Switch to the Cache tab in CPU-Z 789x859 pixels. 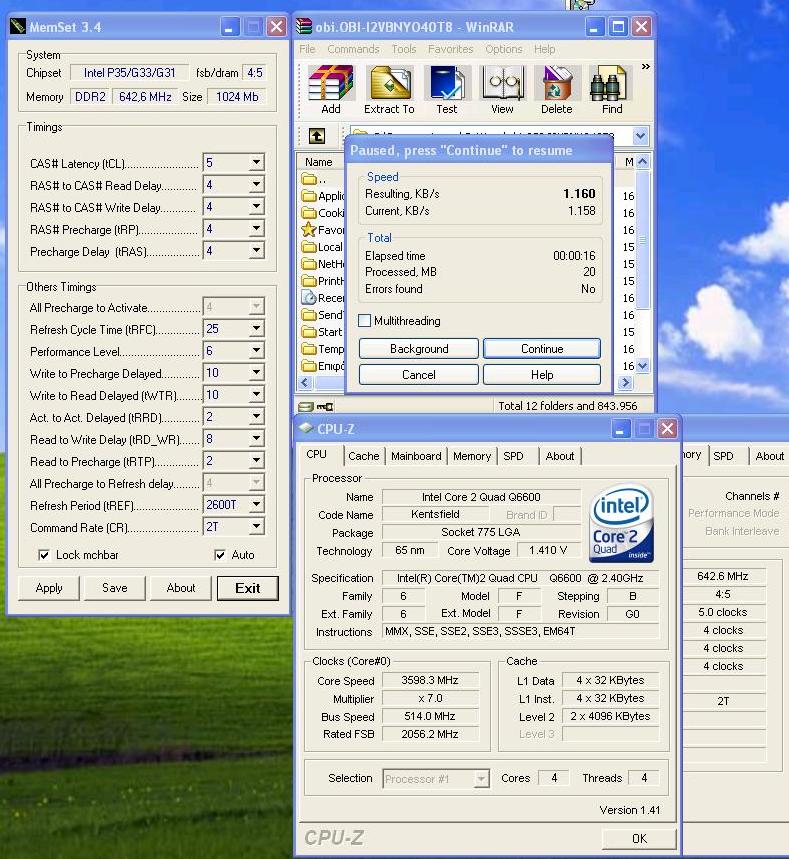click(x=364, y=456)
